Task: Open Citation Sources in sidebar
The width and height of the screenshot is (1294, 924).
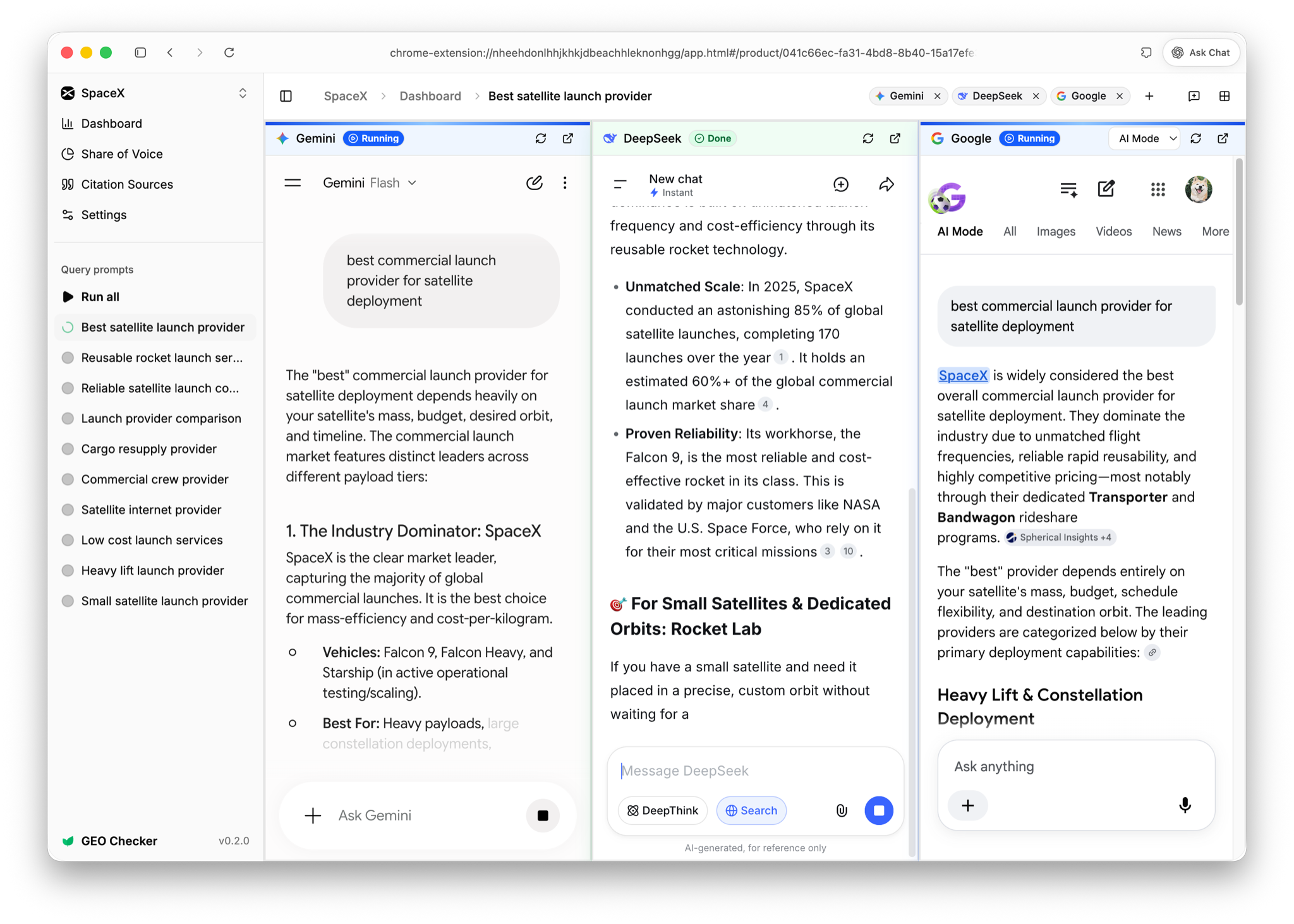Action: tap(155, 184)
